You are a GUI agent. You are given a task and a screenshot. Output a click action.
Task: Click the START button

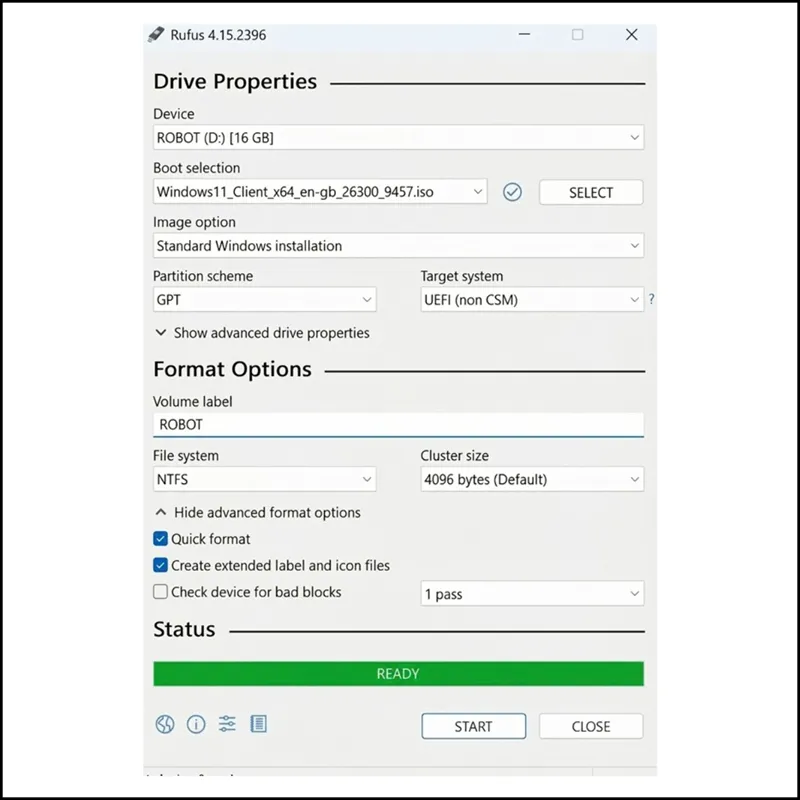click(473, 726)
